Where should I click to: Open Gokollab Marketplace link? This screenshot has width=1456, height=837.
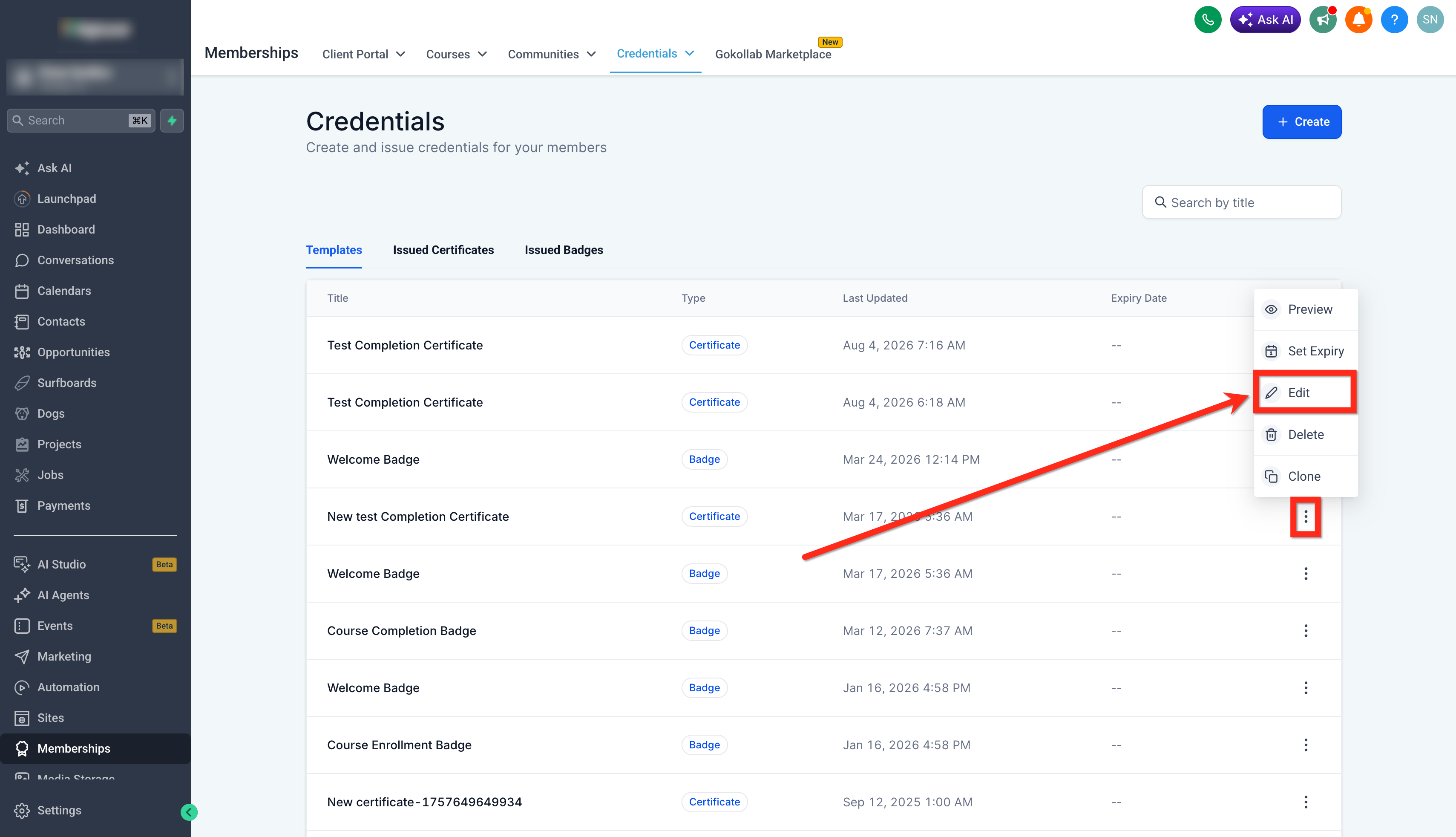tap(773, 54)
